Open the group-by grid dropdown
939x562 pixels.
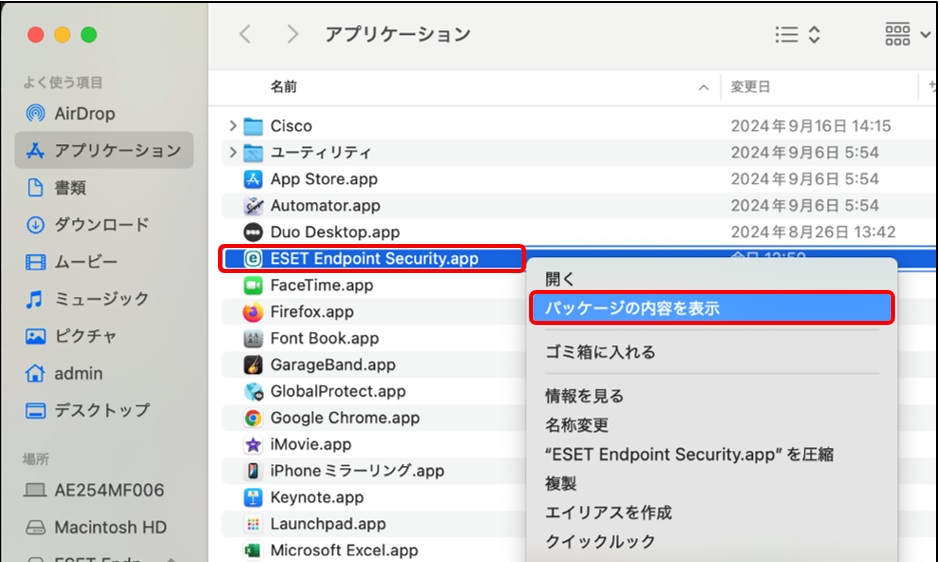pos(907,34)
